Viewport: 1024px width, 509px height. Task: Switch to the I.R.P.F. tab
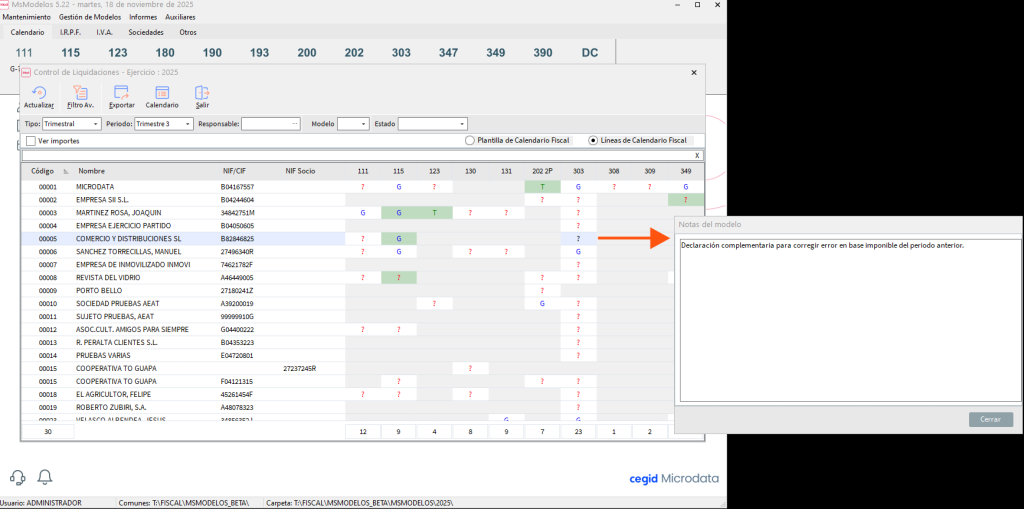(x=70, y=32)
